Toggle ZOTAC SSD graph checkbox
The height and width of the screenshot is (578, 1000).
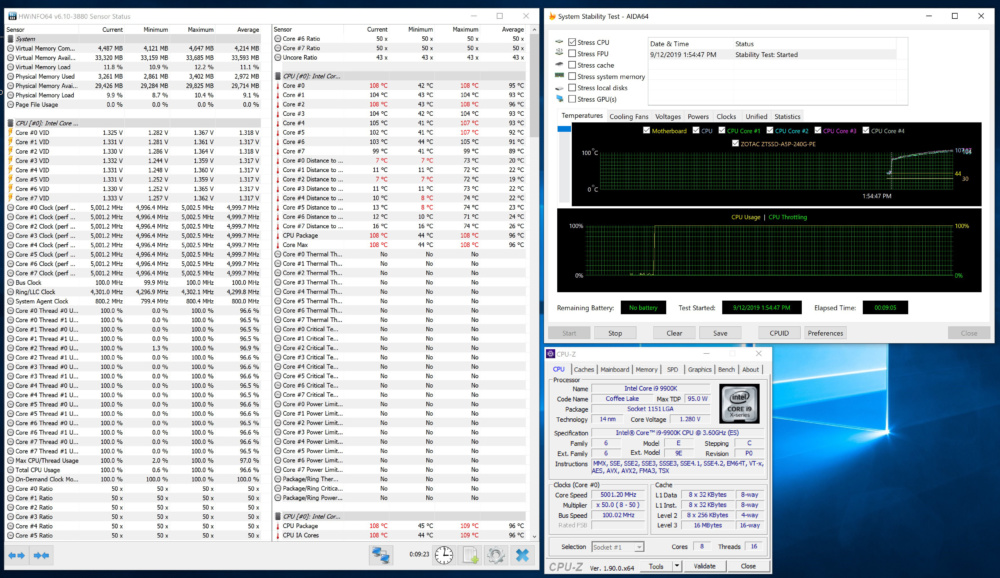tap(735, 144)
